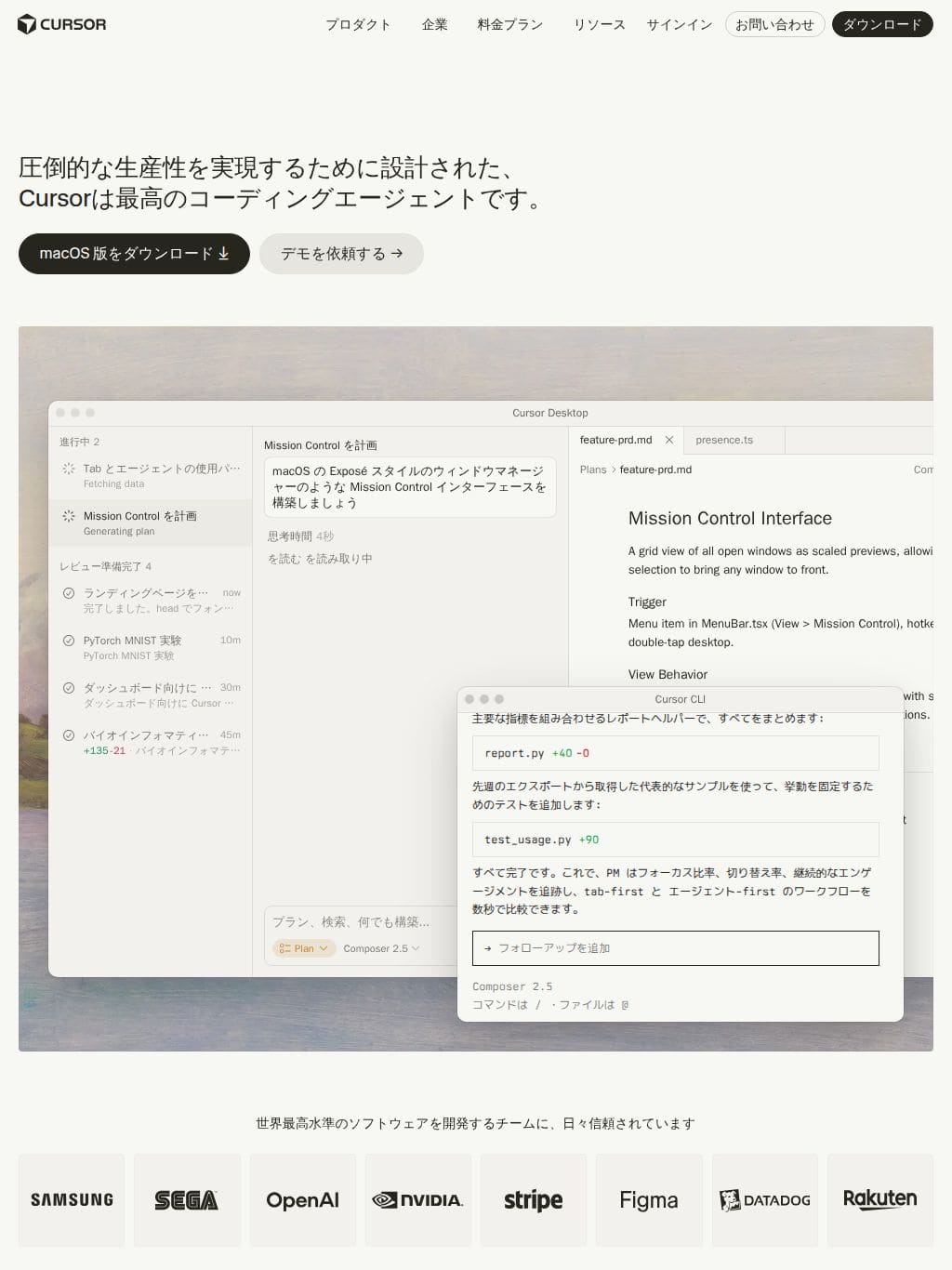Image resolution: width=952 pixels, height=1270 pixels.
Task: Click macOS 版をダウンロード button
Action: tap(134, 254)
